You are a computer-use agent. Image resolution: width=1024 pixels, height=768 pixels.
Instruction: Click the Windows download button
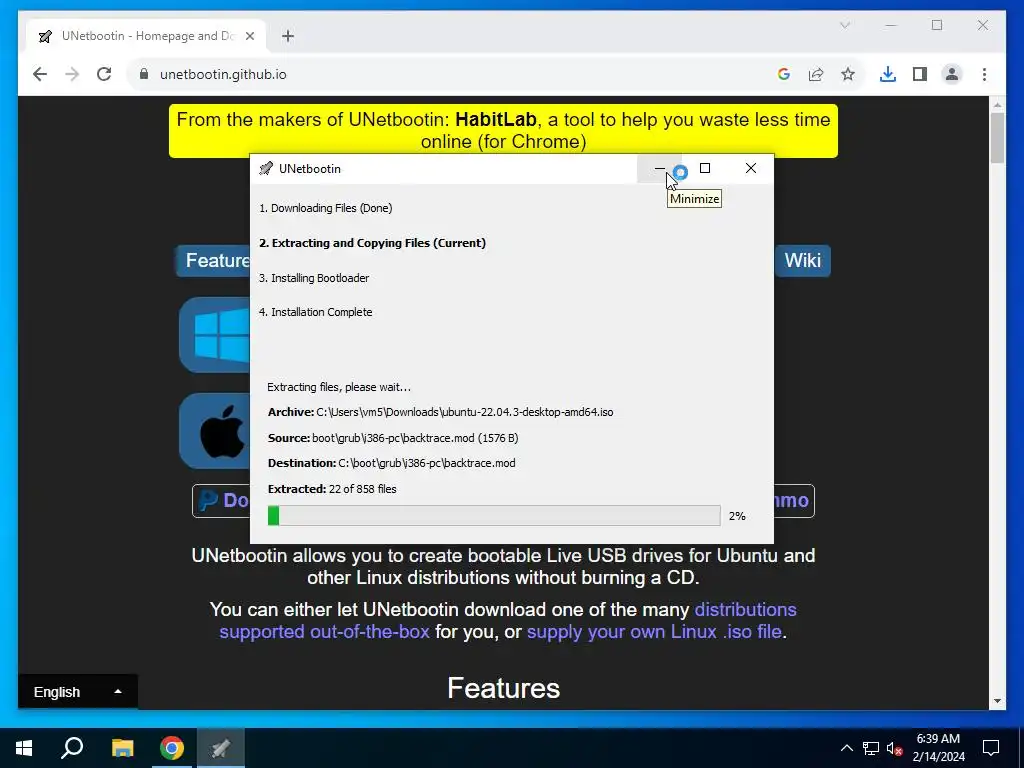(x=215, y=335)
